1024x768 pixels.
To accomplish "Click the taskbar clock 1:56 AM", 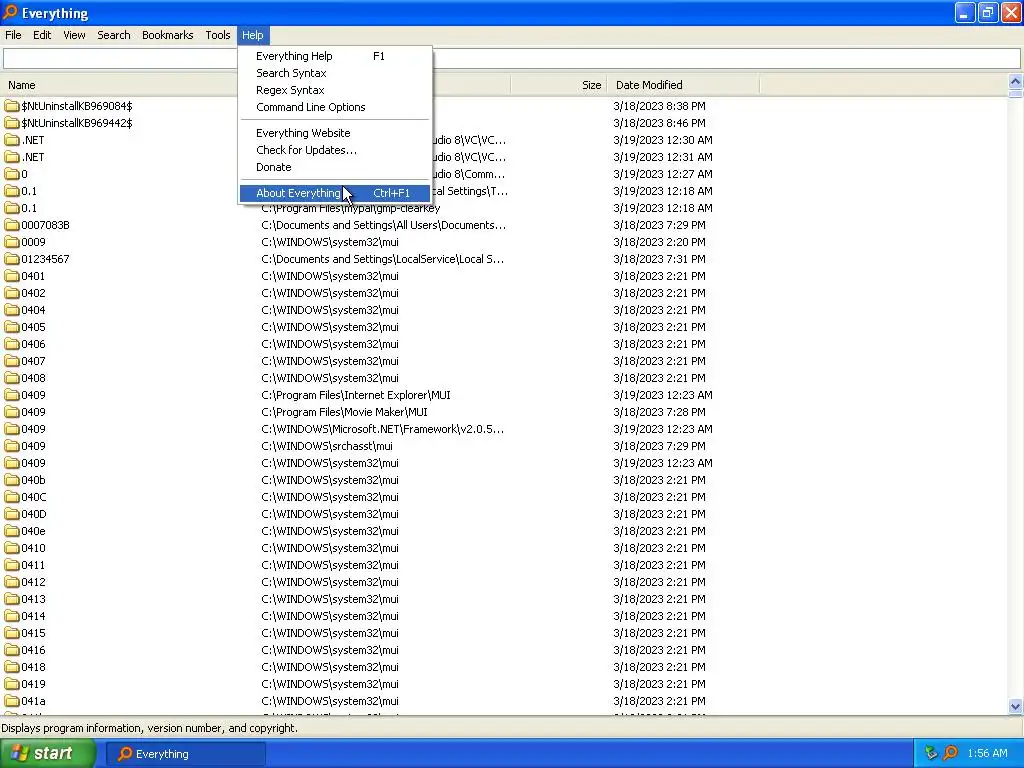I will coord(987,754).
